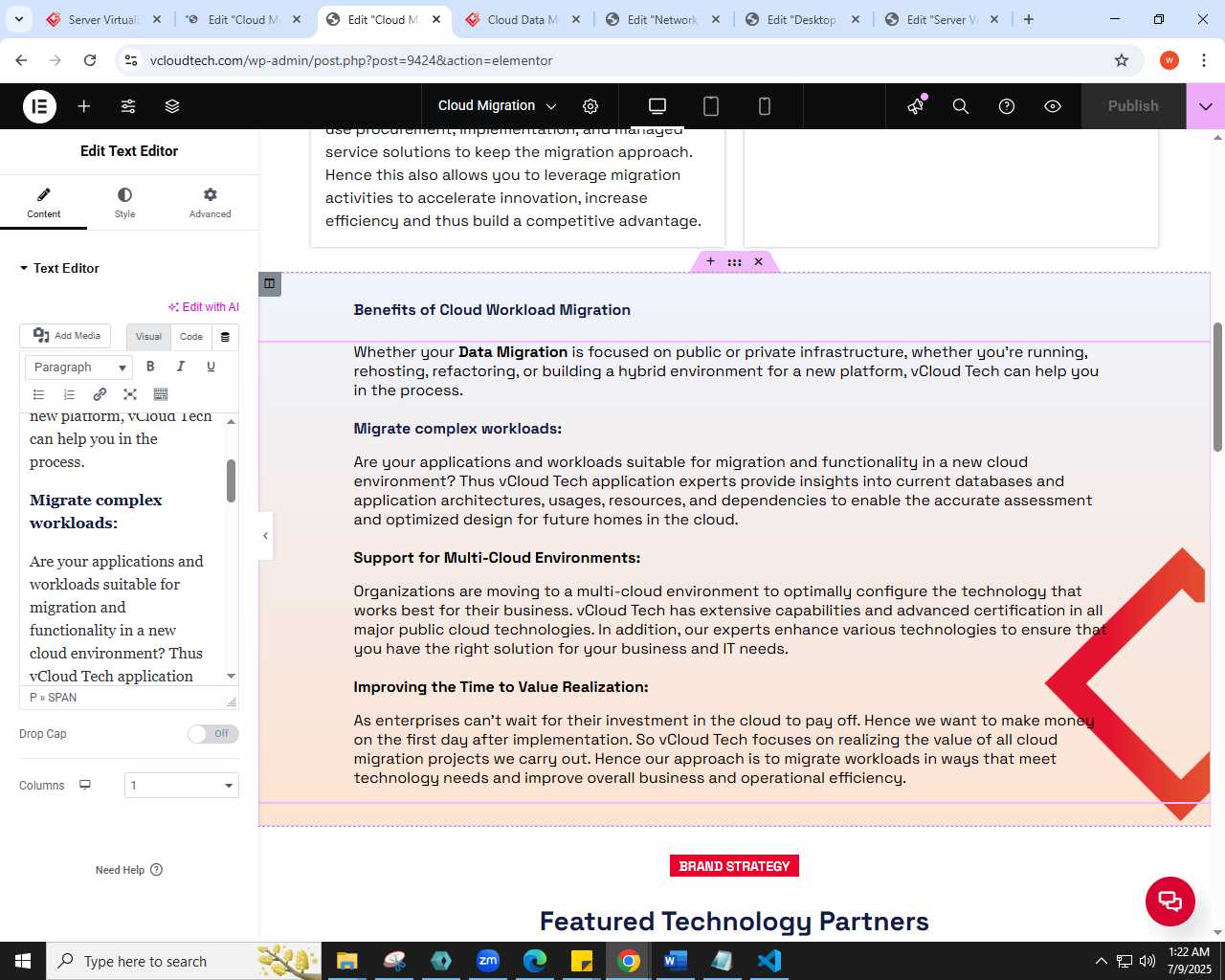Click the Add Media button
Viewport: 1225px width, 980px height.
point(66,336)
